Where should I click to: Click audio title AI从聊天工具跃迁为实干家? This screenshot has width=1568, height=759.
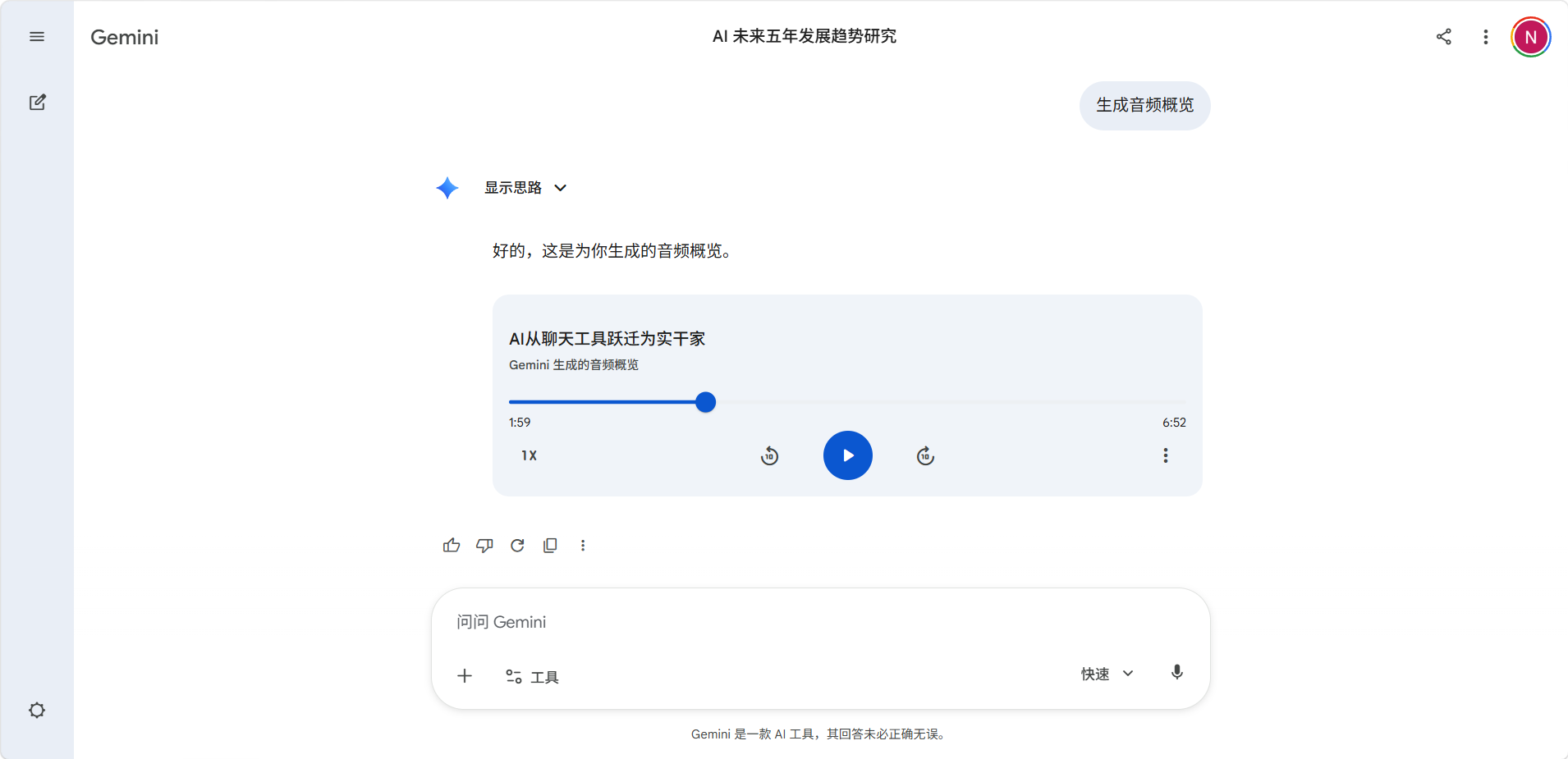pos(607,339)
